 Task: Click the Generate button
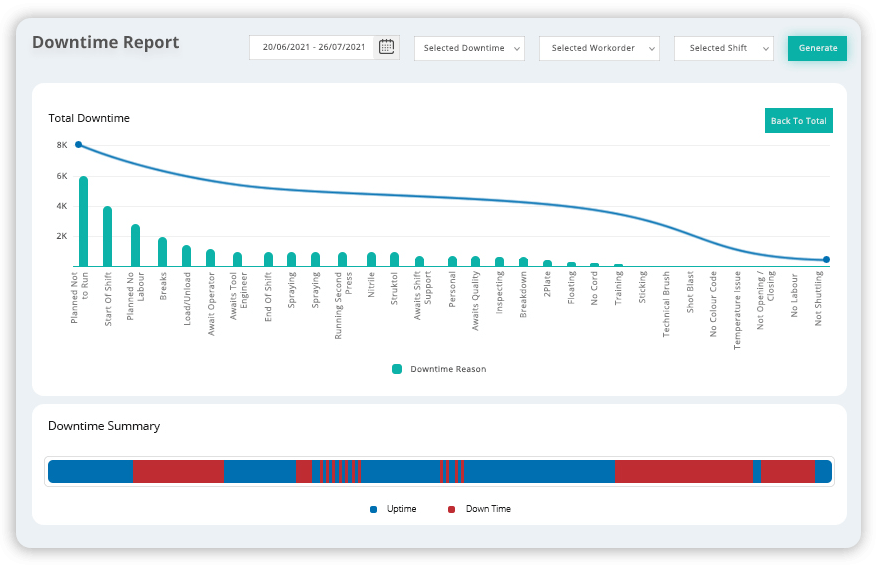tap(817, 48)
